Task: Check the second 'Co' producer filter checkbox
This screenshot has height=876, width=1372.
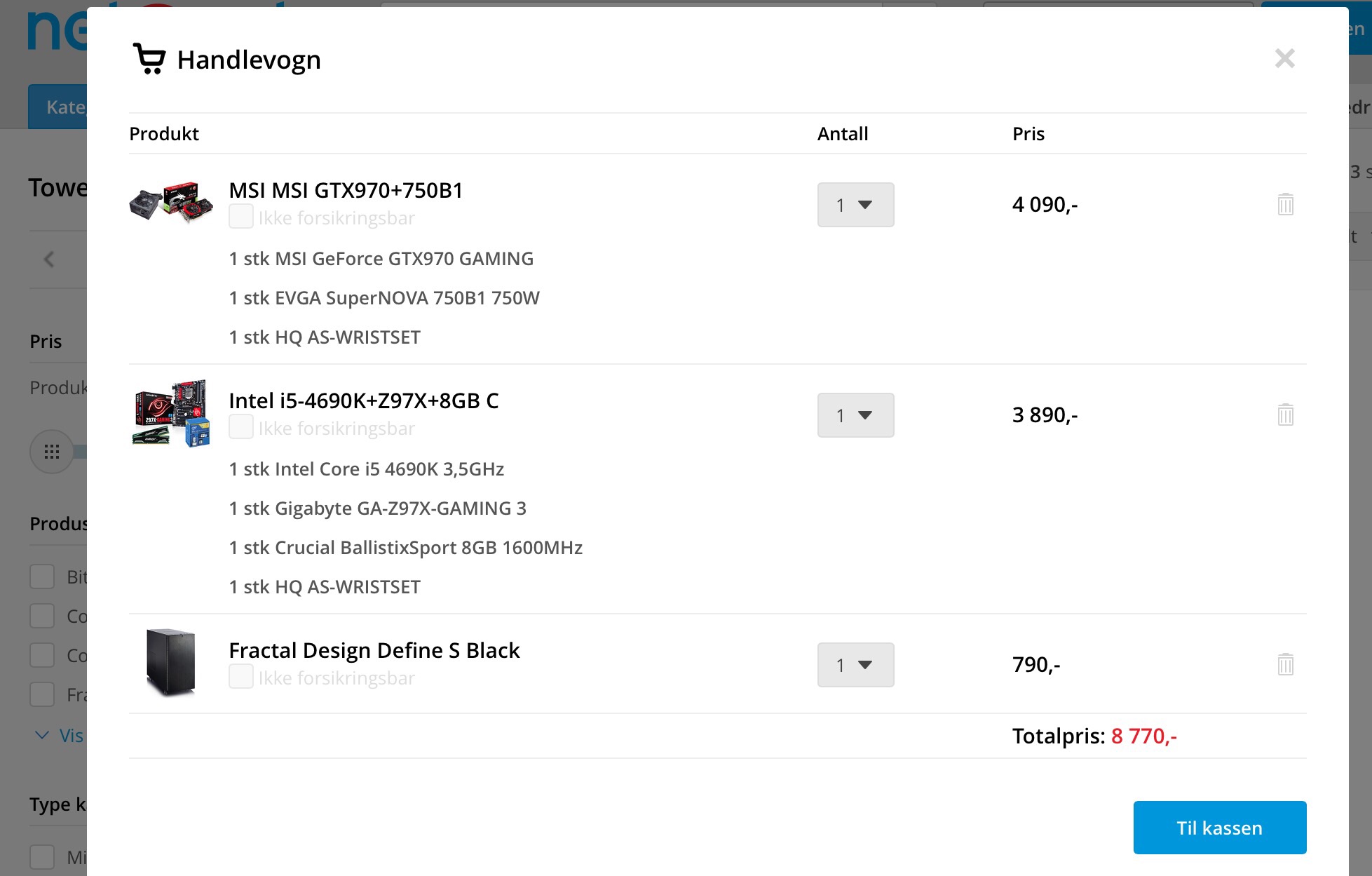Action: [x=42, y=655]
